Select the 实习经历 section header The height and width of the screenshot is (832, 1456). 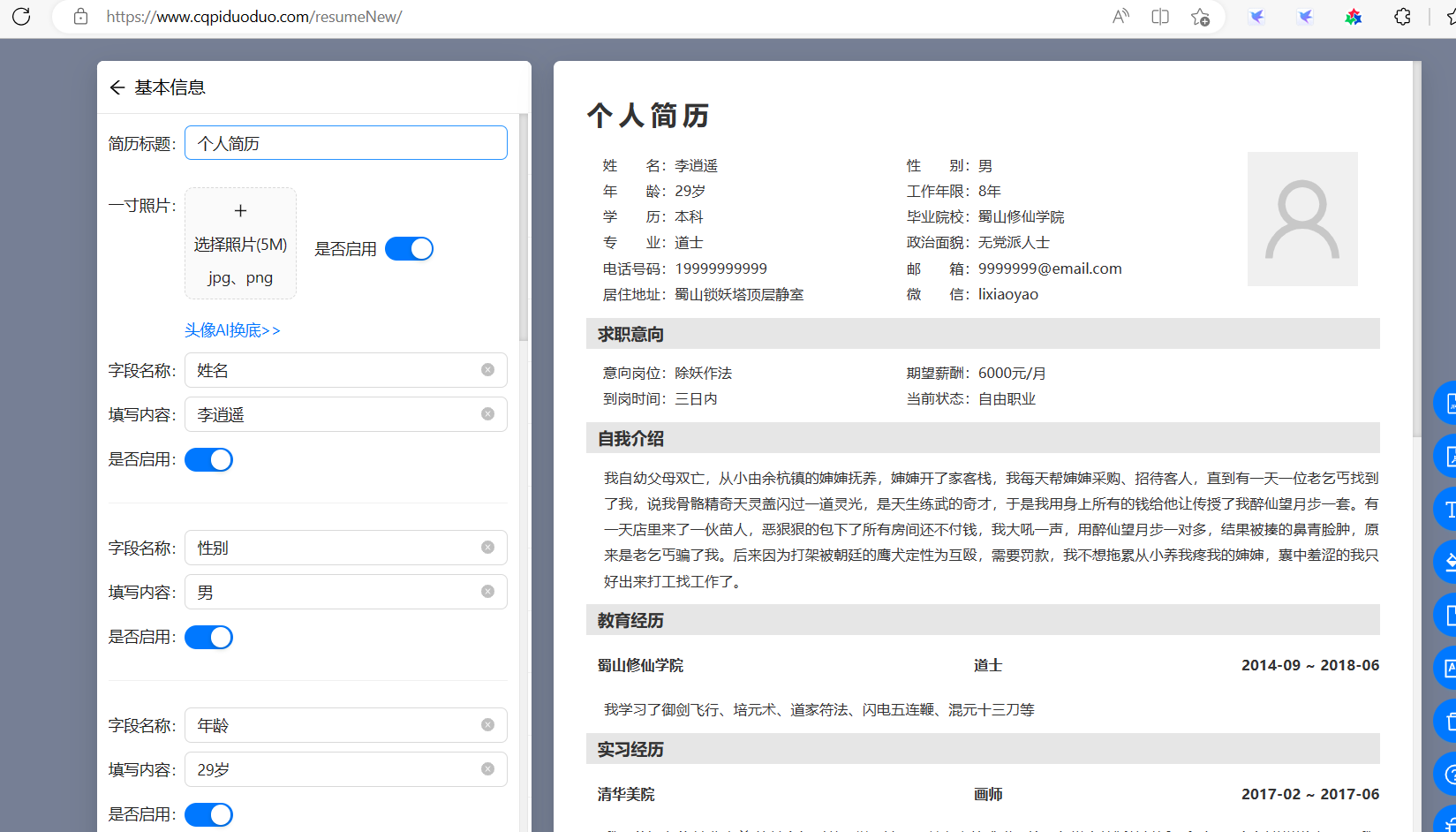pyautogui.click(x=983, y=749)
